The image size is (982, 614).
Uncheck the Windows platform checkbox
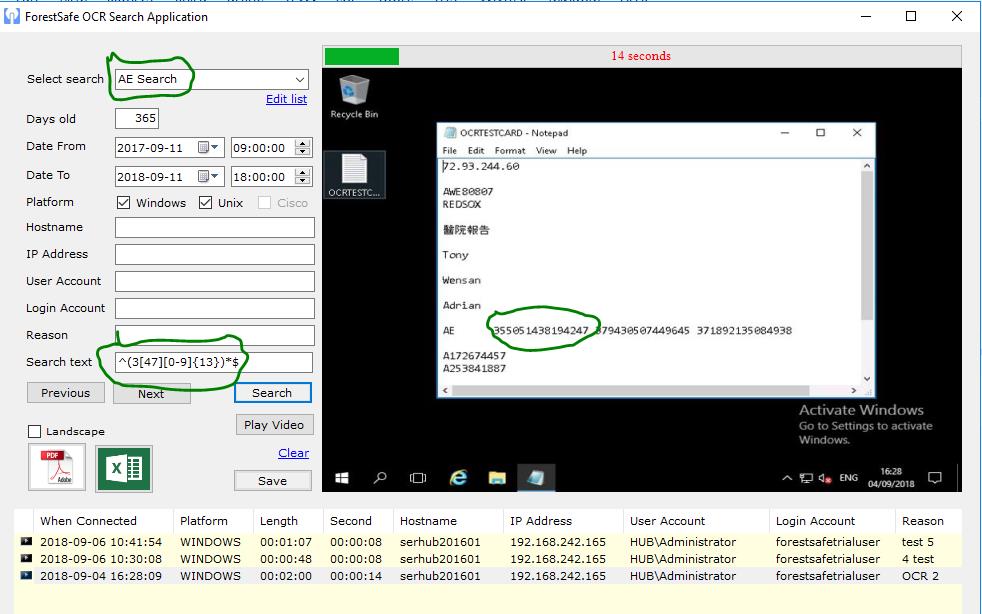[x=124, y=203]
